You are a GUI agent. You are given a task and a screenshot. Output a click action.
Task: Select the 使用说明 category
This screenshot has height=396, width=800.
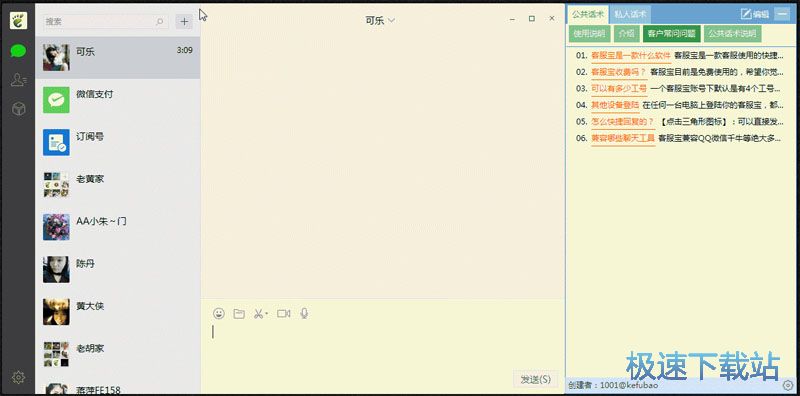tap(589, 34)
